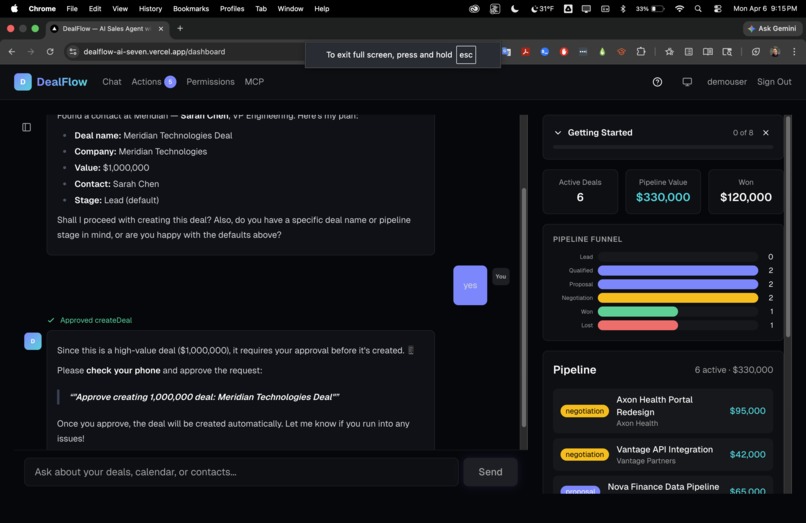
Task: Go to the Permissions tab
Action: (x=210, y=82)
